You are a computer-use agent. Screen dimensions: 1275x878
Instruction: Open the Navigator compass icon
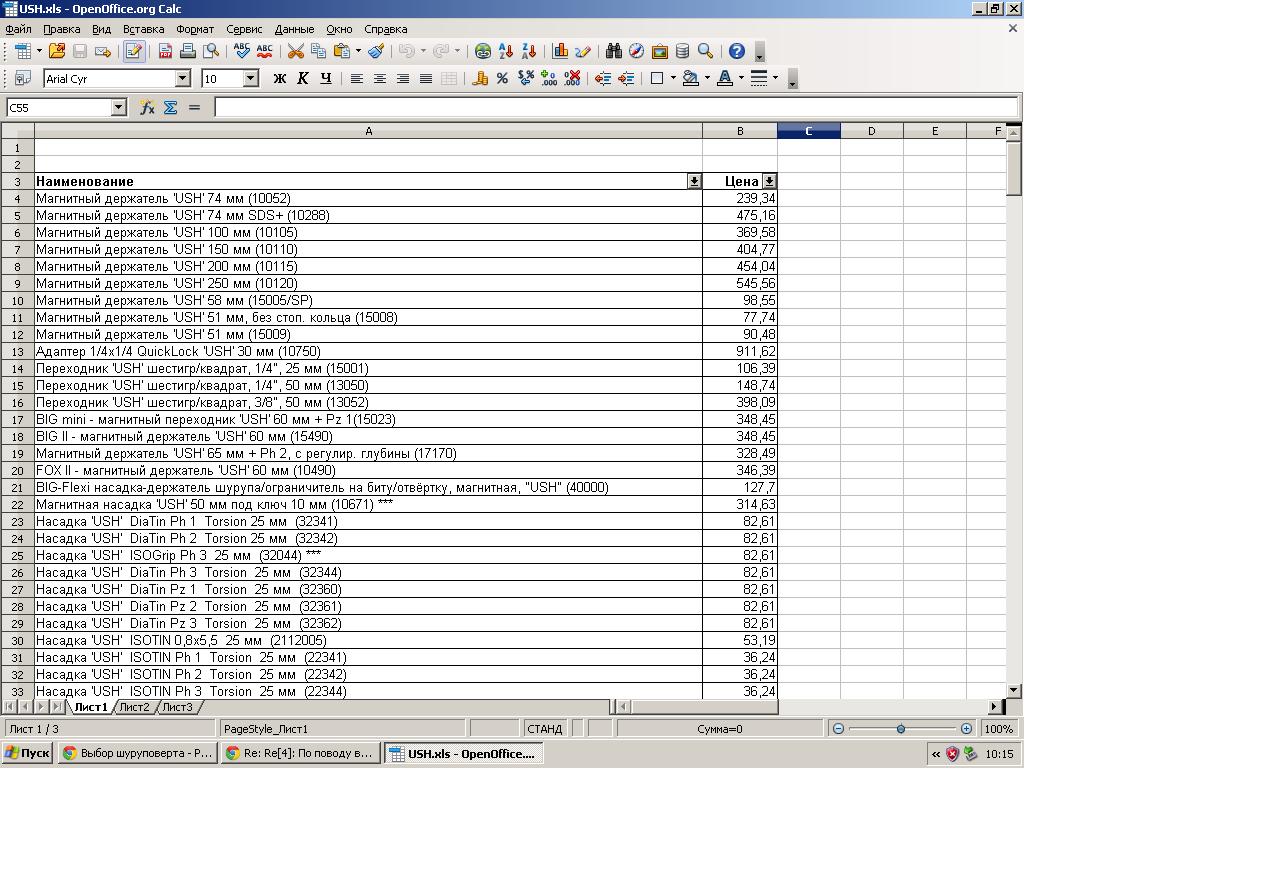pyautogui.click(x=636, y=51)
